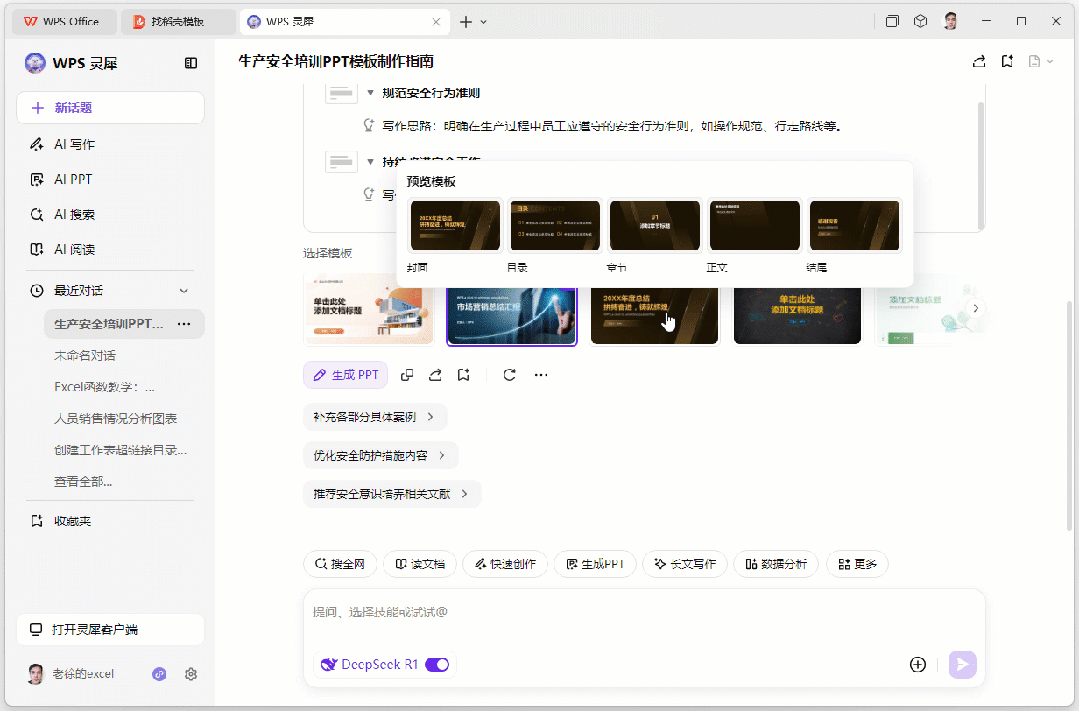
Task: Click the purple membership badge icon
Action: tap(159, 675)
